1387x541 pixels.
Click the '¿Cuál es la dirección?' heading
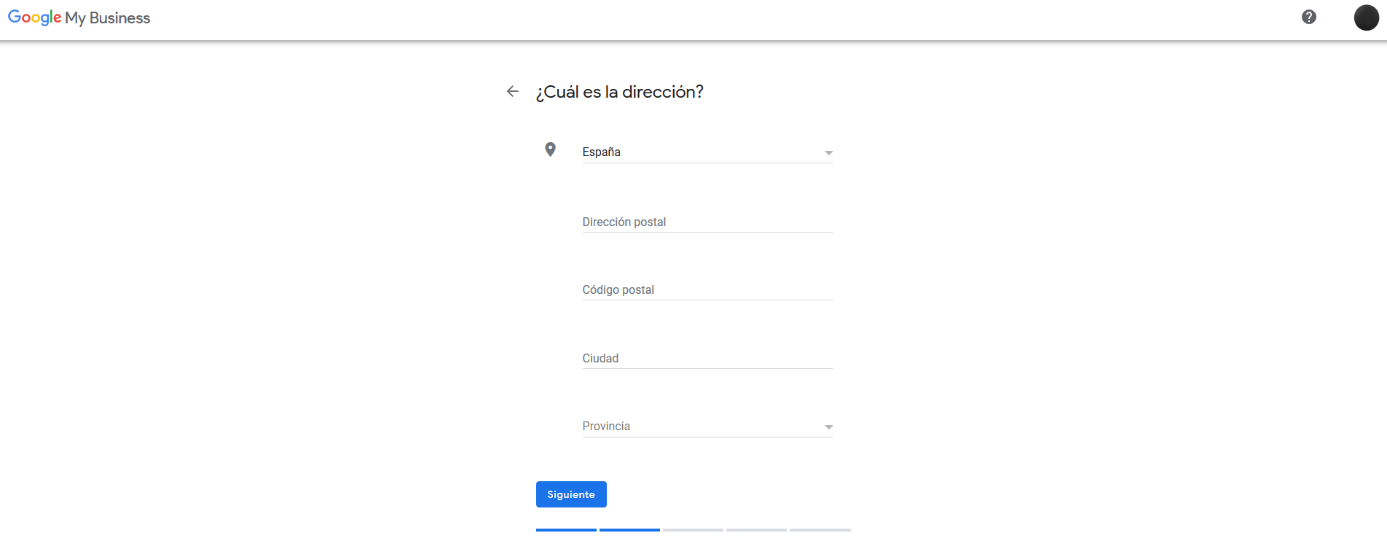click(620, 92)
